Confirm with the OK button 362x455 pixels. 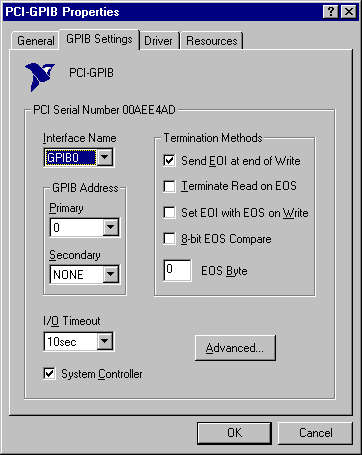point(234,433)
